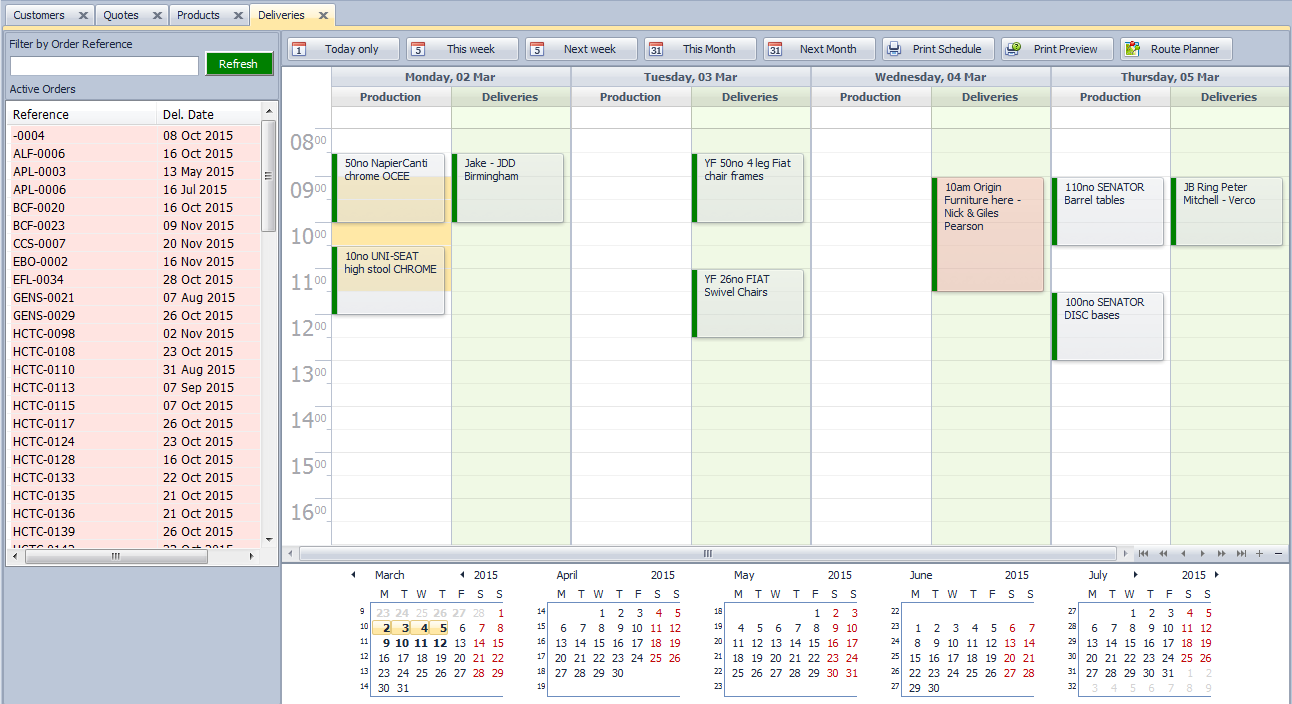The image size is (1292, 704).
Task: Close the Deliveries tab
Action: [x=323, y=16]
